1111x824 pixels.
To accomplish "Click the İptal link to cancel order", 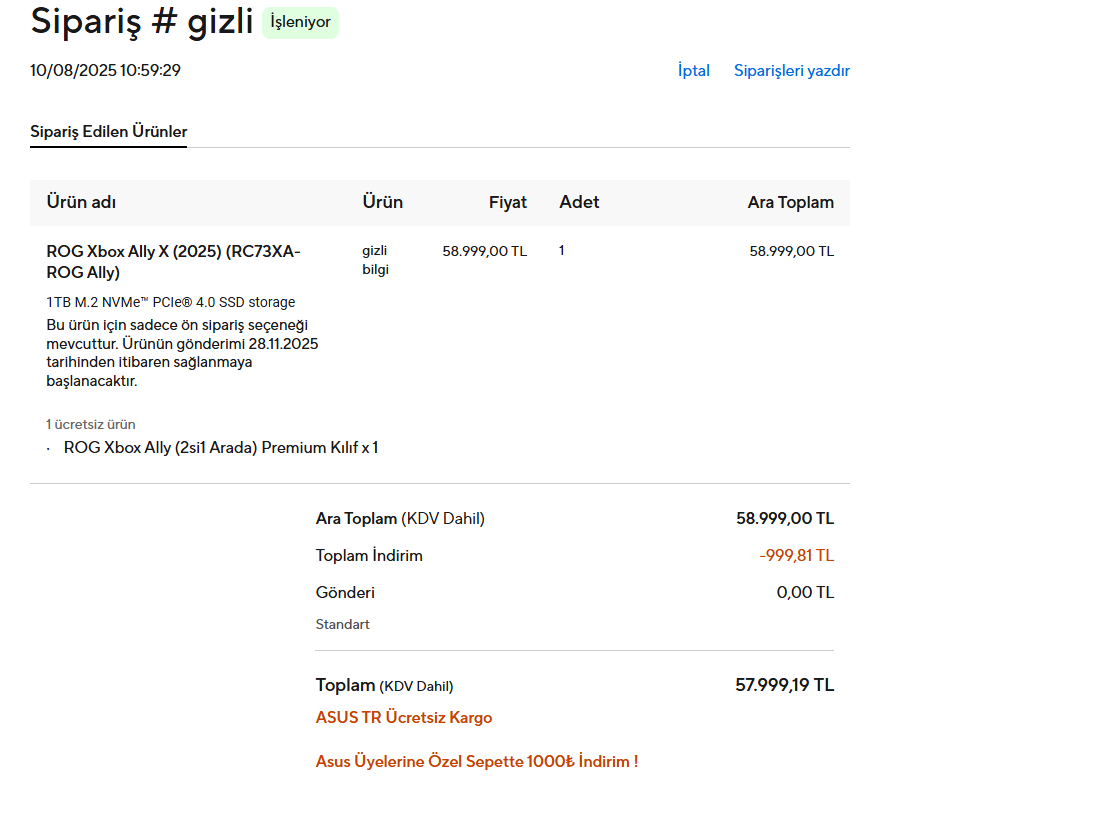I will click(693, 71).
